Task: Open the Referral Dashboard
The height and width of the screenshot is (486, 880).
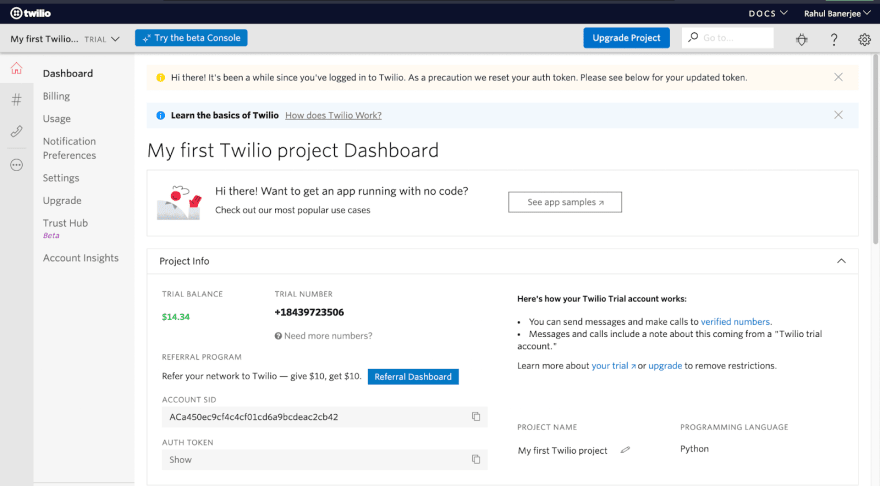Action: click(x=413, y=377)
